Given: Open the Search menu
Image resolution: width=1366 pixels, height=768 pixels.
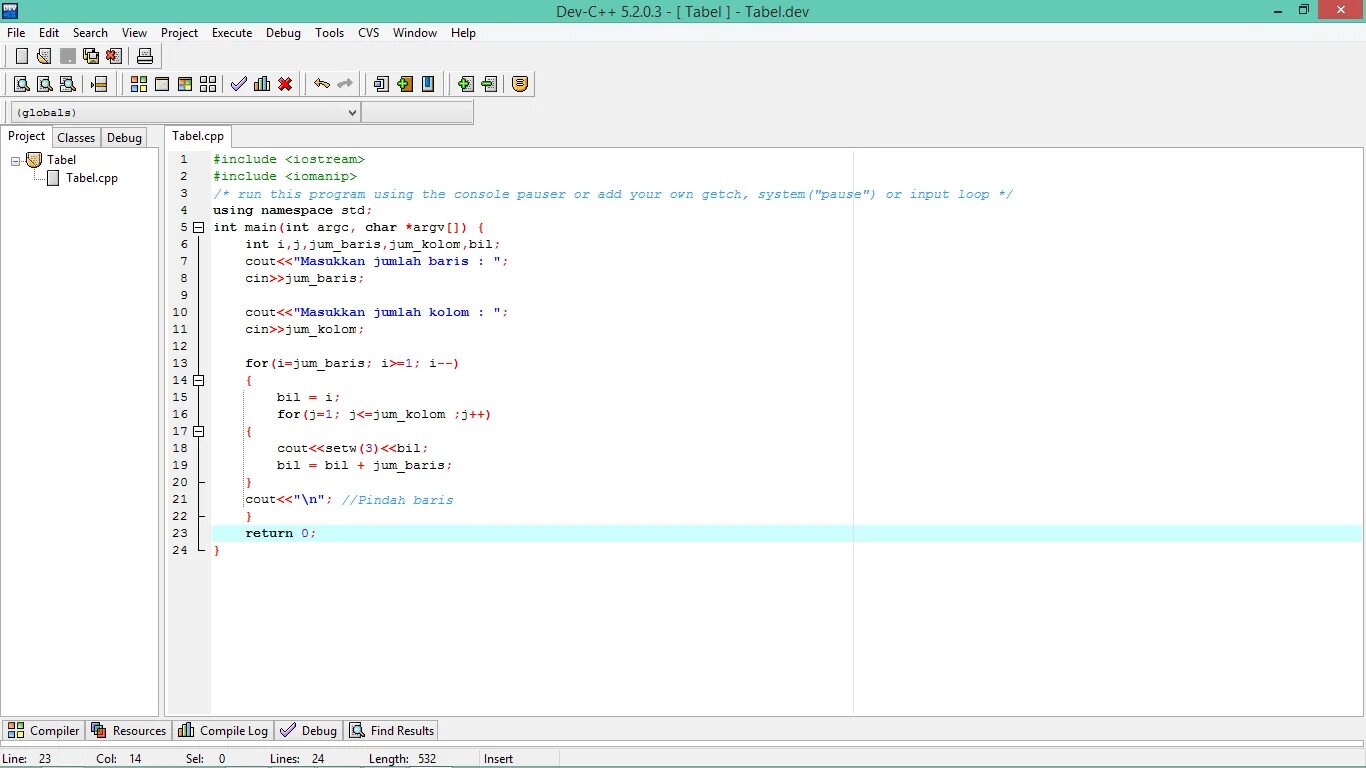Looking at the screenshot, I should (90, 33).
